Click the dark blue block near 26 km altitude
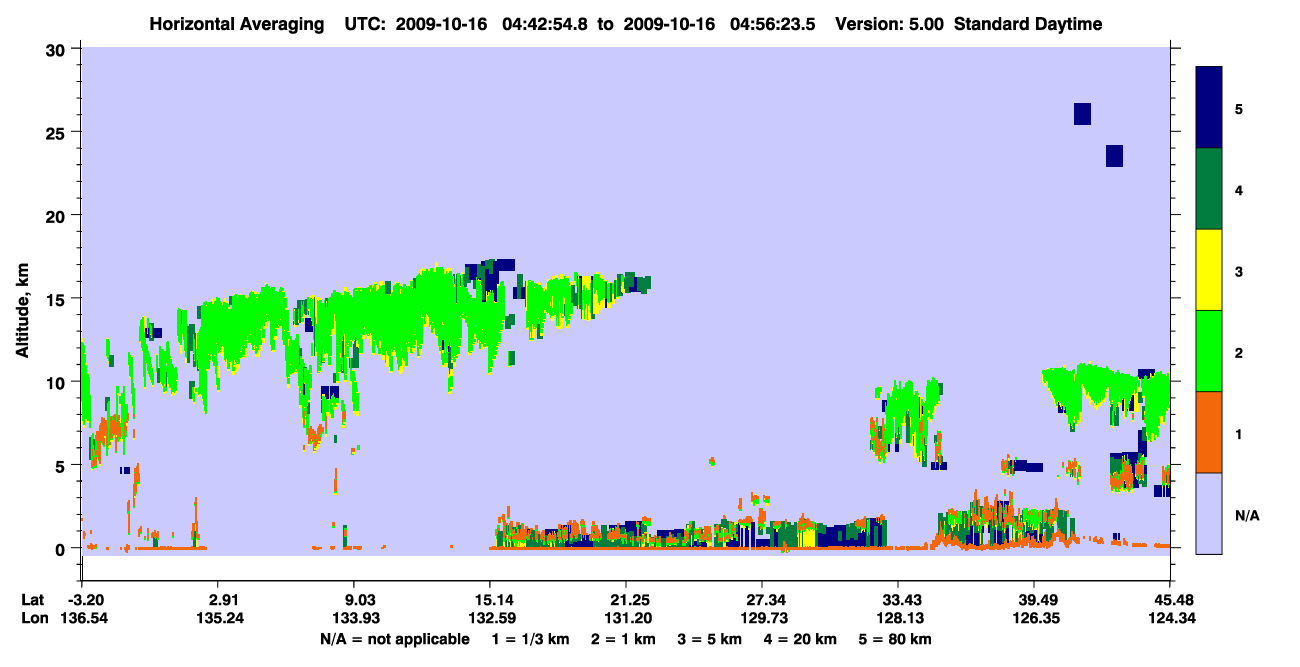Viewport: 1300px width, 667px height. tap(1082, 114)
